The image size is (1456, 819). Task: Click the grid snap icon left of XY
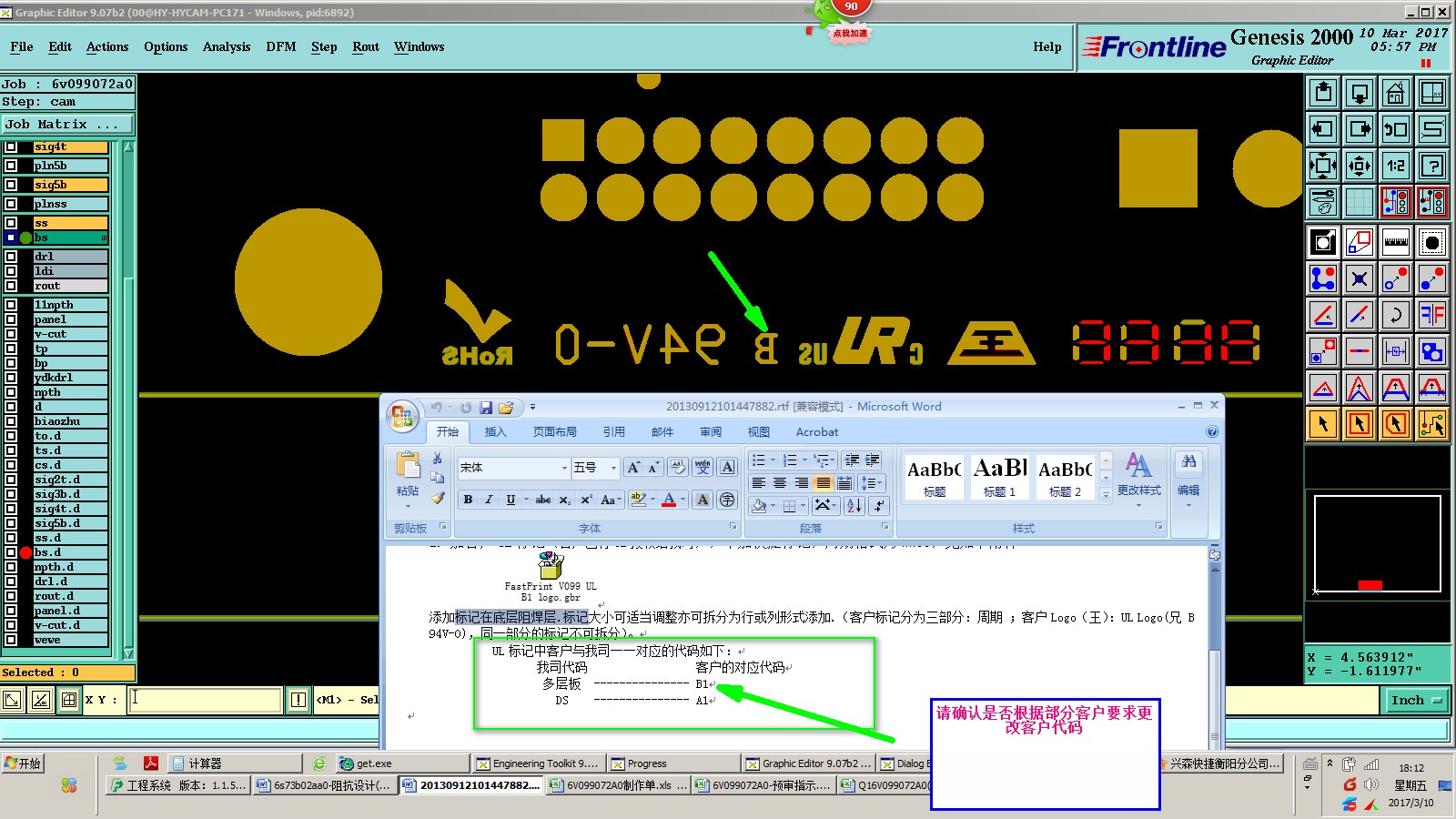pyautogui.click(x=69, y=700)
